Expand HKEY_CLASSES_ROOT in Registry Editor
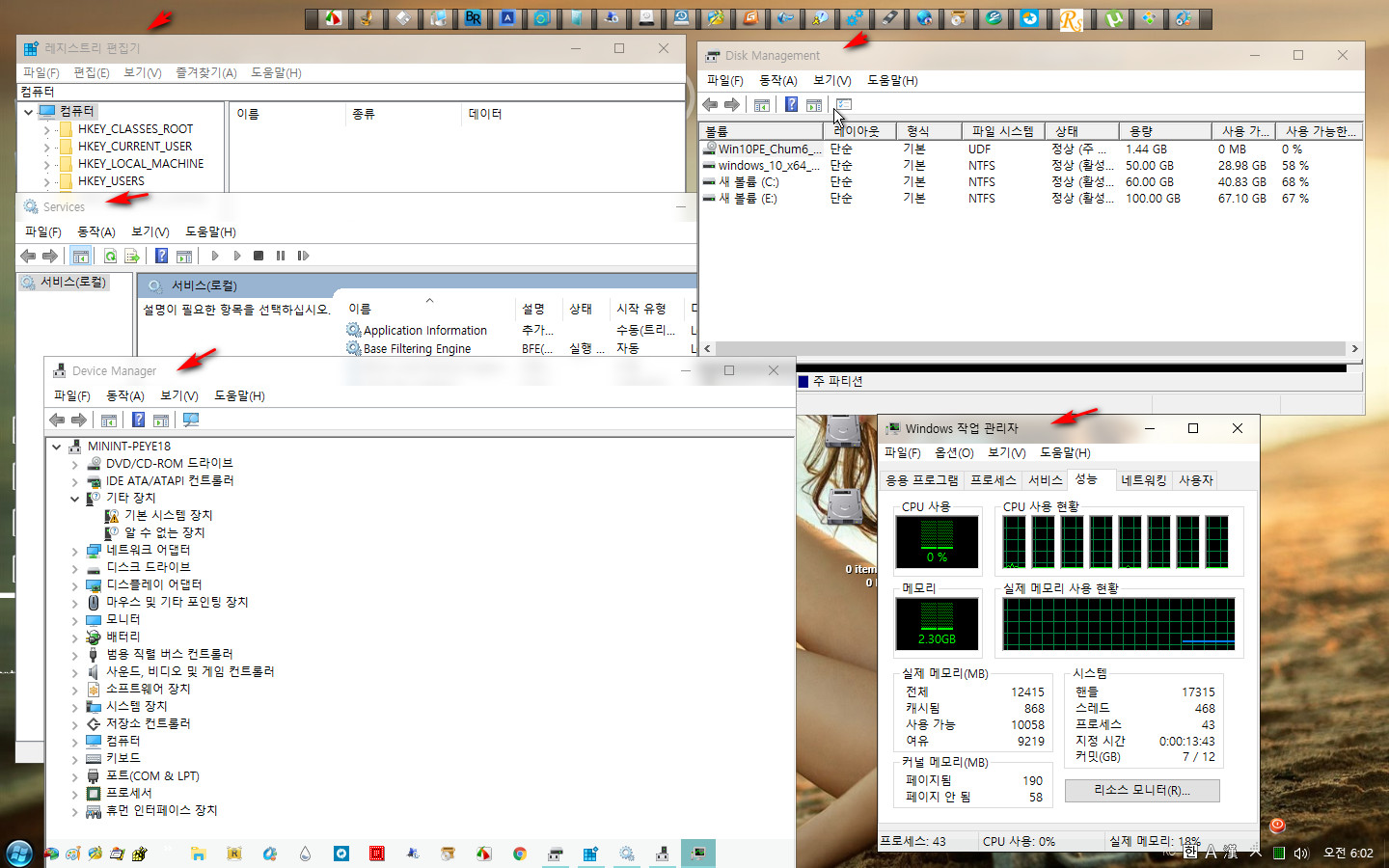Screen dimensions: 1389x868 (x=46, y=129)
